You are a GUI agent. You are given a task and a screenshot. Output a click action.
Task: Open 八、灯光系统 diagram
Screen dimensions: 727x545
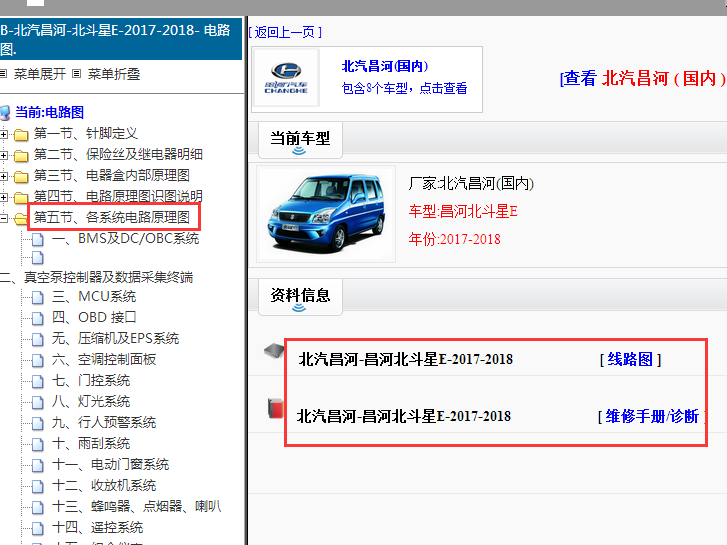tap(91, 401)
